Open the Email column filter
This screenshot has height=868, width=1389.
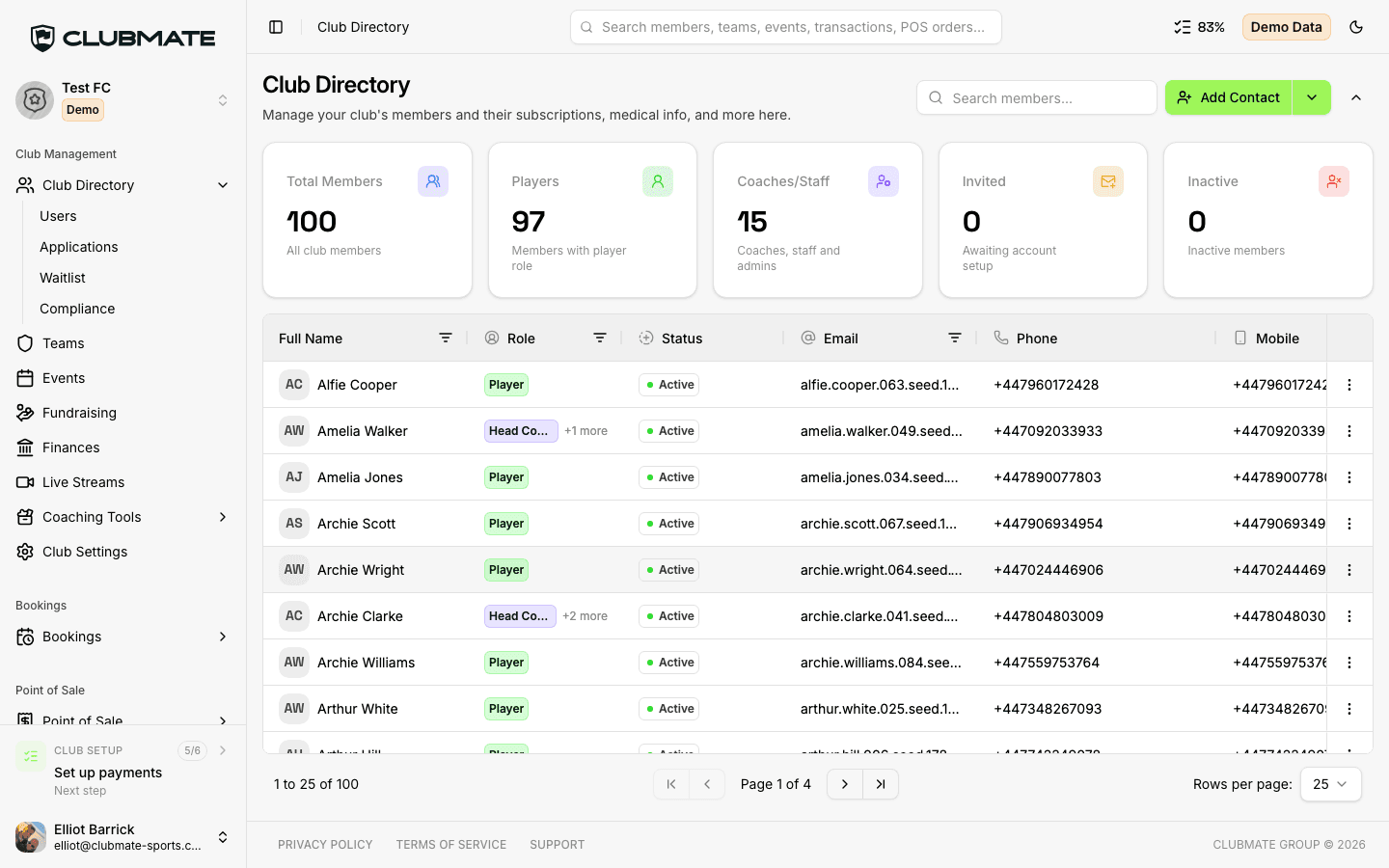point(955,338)
